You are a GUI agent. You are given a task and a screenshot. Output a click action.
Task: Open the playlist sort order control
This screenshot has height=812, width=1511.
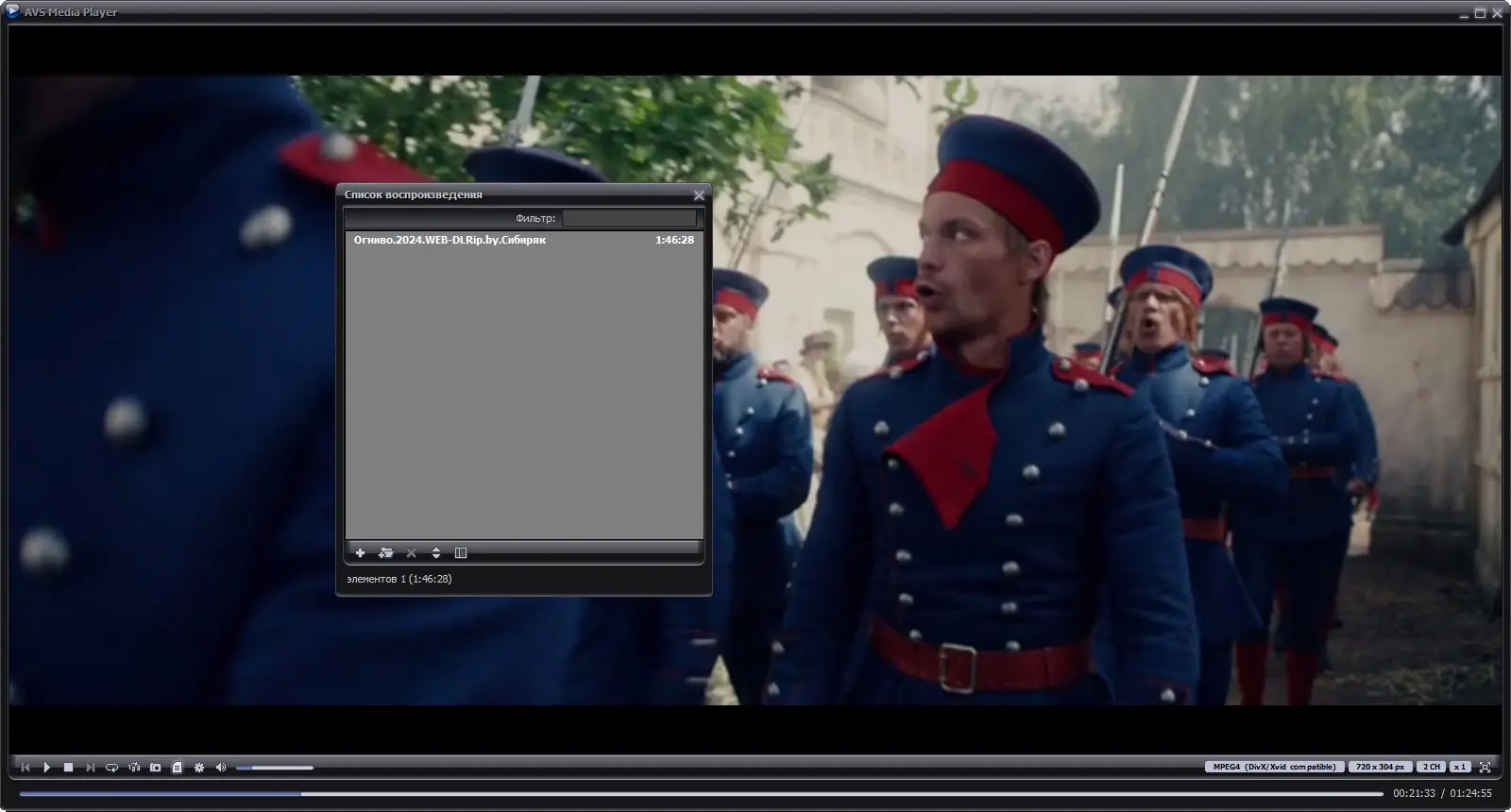[x=436, y=552]
